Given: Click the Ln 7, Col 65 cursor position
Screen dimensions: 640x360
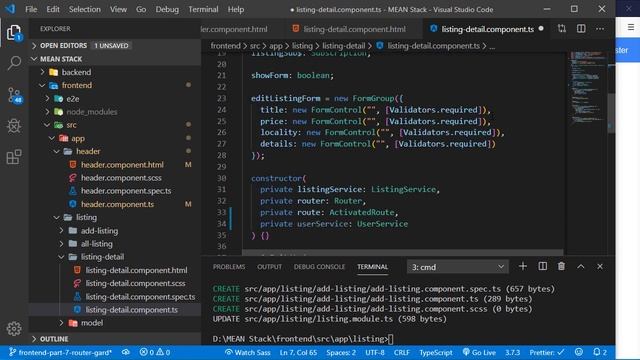Looking at the screenshot, I should coord(298,352).
